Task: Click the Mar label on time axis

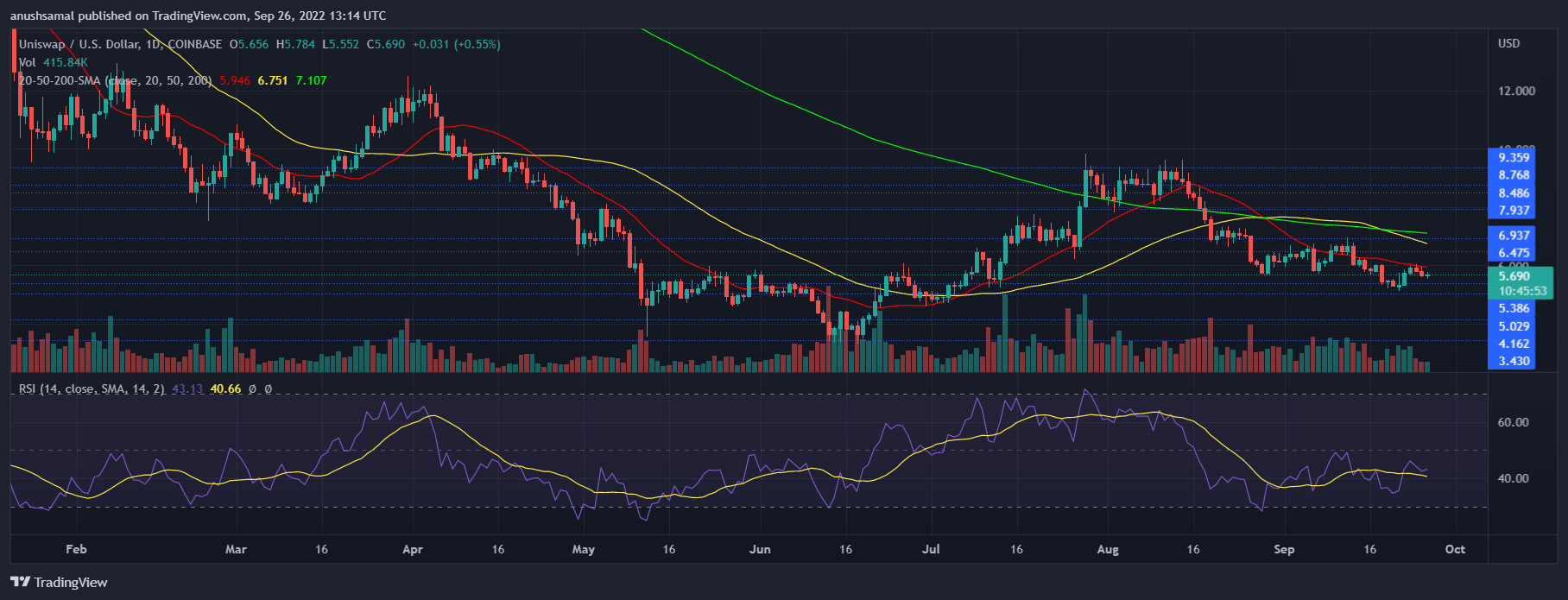Action: pyautogui.click(x=236, y=549)
